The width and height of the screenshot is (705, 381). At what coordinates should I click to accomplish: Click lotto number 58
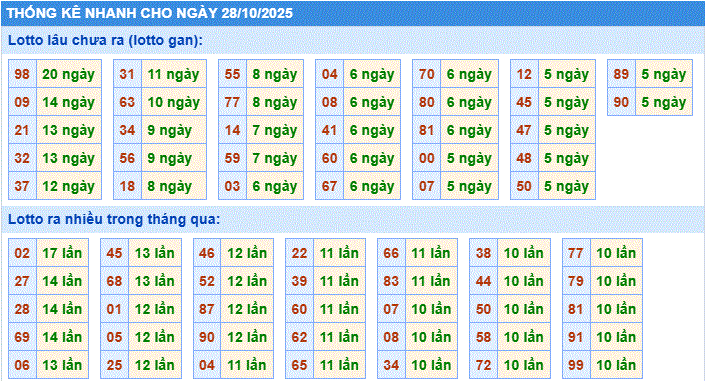[484, 337]
